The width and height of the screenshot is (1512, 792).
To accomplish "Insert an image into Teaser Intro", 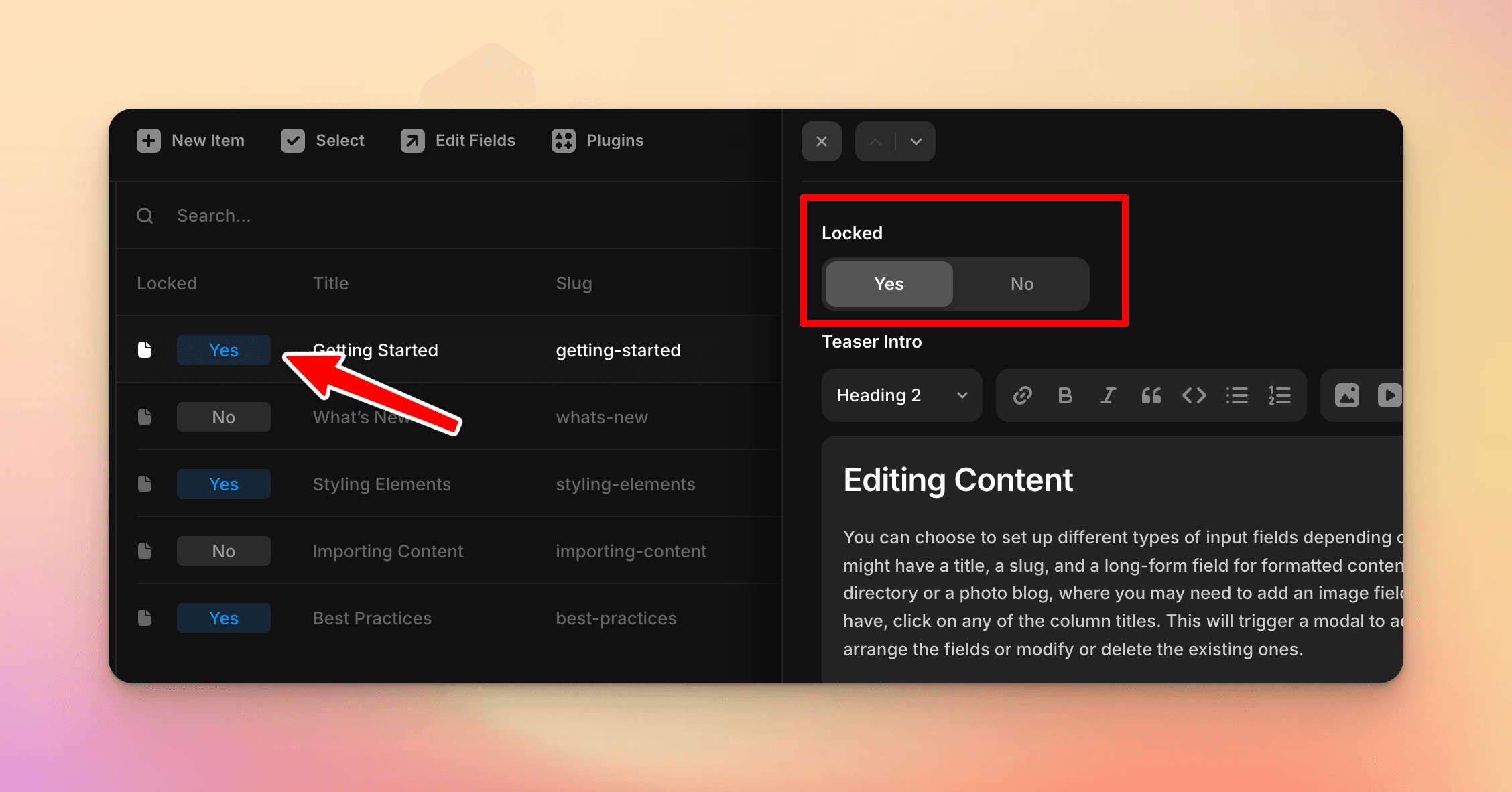I will click(x=1346, y=395).
